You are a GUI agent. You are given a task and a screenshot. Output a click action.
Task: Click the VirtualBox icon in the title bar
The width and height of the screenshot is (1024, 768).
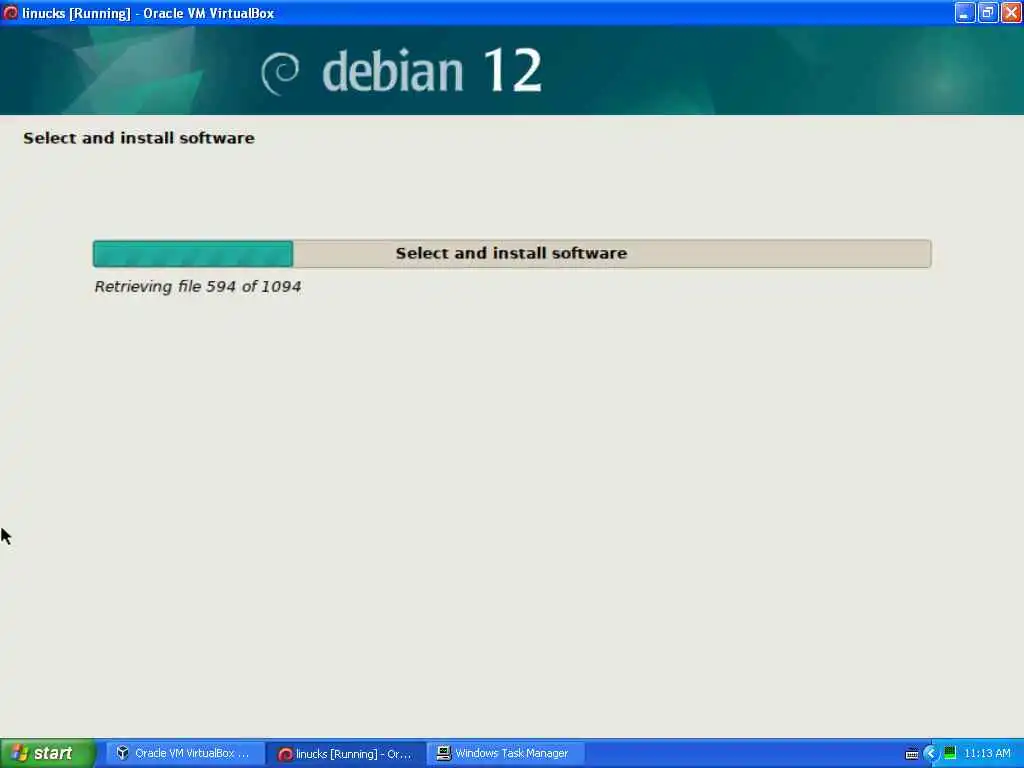[x=10, y=12]
